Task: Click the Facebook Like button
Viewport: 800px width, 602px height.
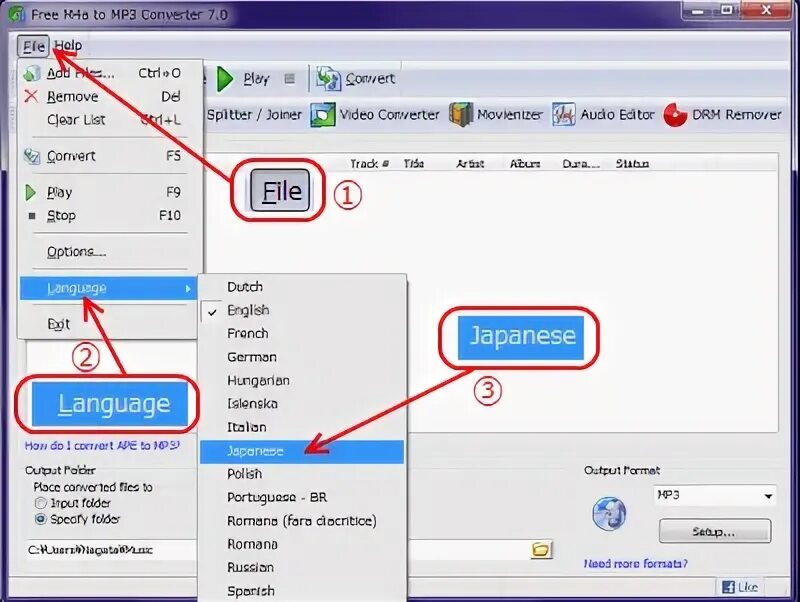Action: pyautogui.click(x=740, y=587)
